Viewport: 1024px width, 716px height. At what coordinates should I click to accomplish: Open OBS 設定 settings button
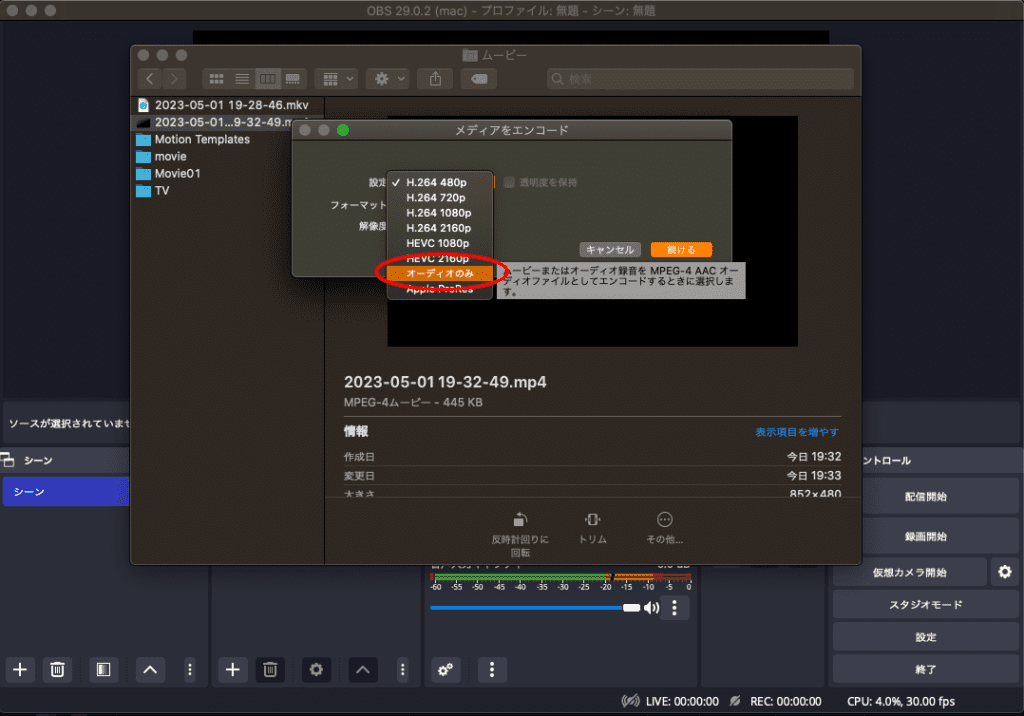click(925, 637)
